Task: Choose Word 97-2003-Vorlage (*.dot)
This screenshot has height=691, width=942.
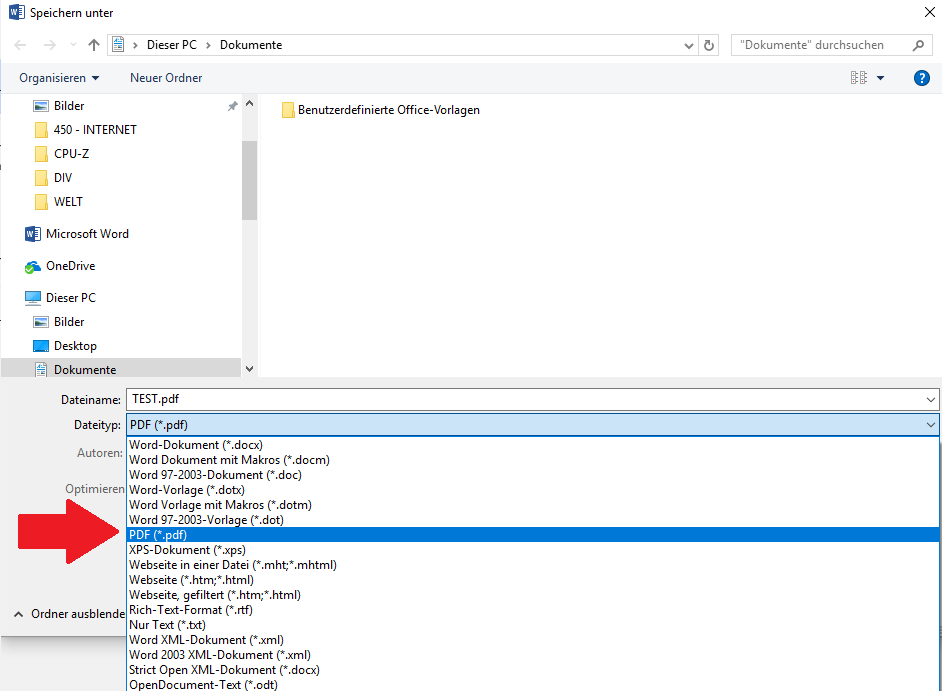Action: 532,520
